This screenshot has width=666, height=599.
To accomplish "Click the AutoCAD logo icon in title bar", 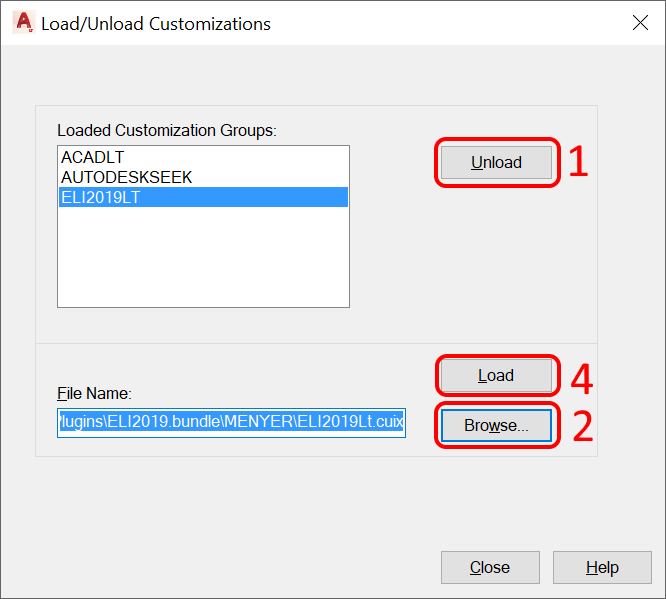I will click(23, 23).
